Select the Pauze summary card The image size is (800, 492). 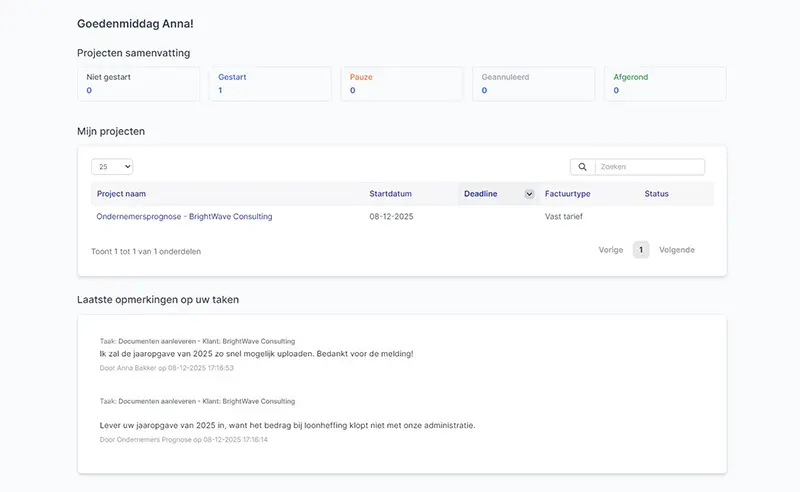[x=402, y=84]
